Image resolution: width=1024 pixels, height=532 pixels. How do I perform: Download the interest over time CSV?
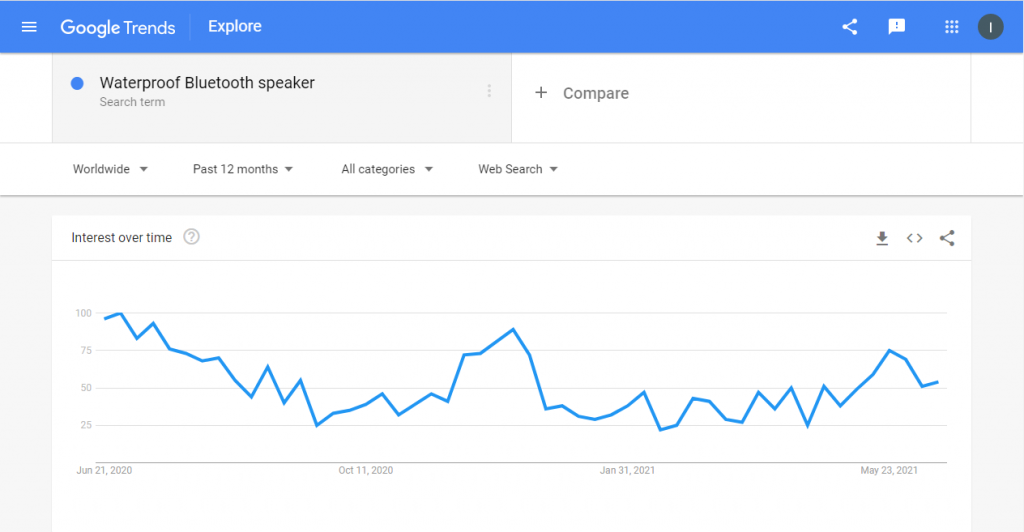click(x=882, y=238)
